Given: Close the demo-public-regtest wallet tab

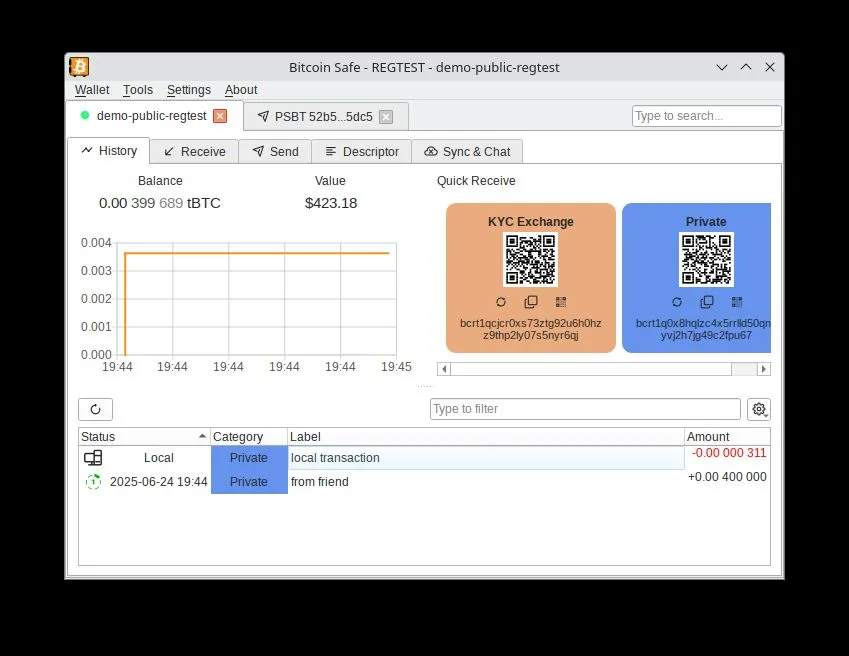Looking at the screenshot, I should pos(220,116).
